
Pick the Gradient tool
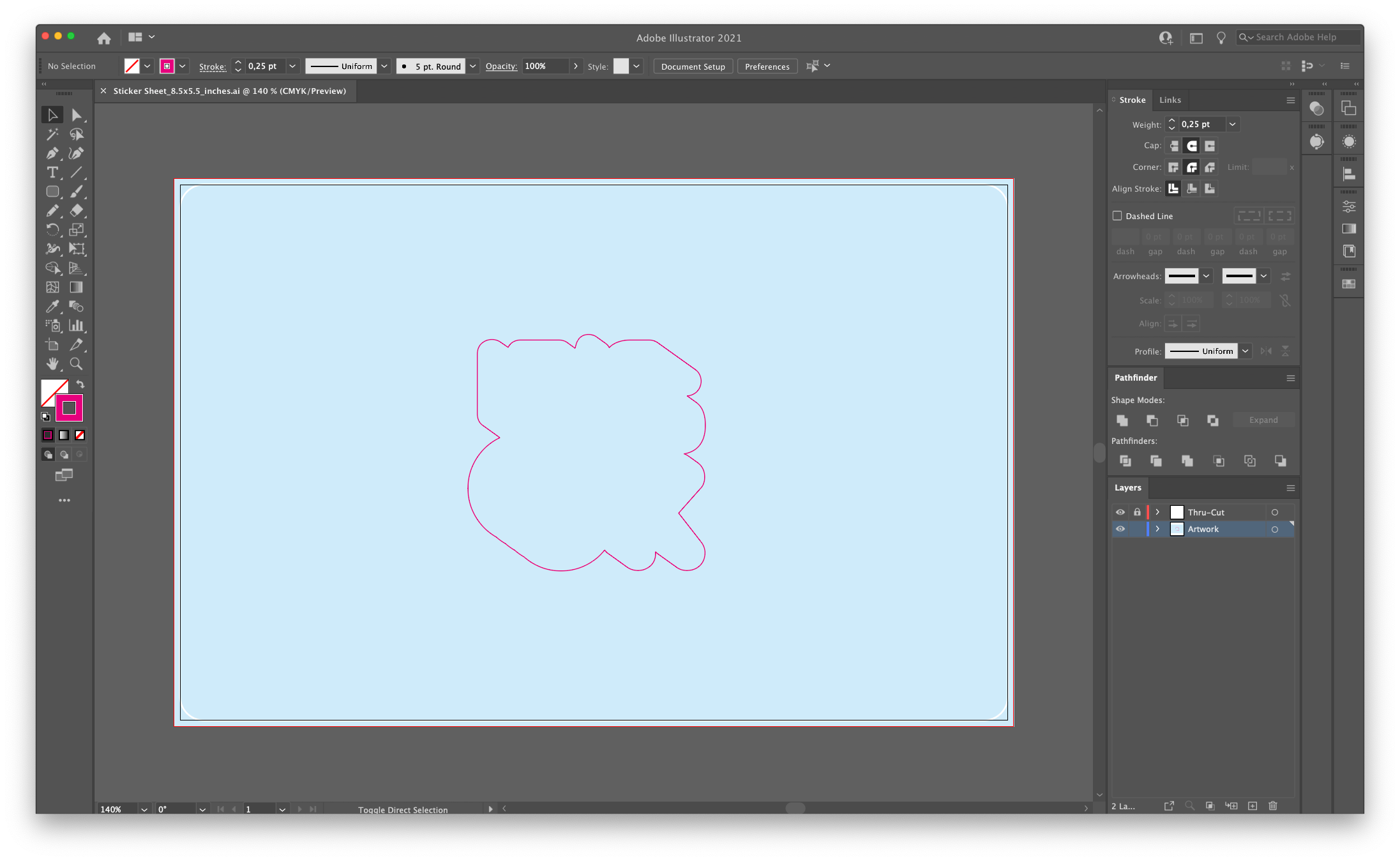click(77, 287)
